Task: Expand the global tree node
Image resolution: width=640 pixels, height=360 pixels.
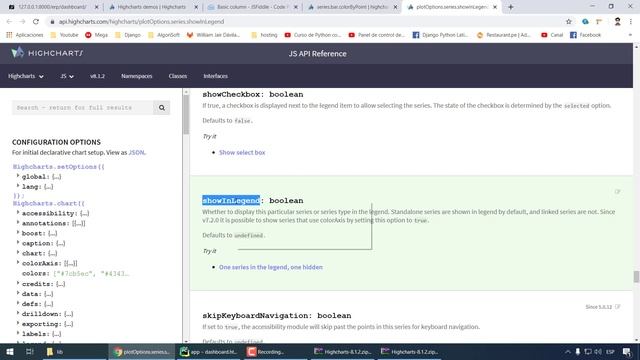Action: 18,176
